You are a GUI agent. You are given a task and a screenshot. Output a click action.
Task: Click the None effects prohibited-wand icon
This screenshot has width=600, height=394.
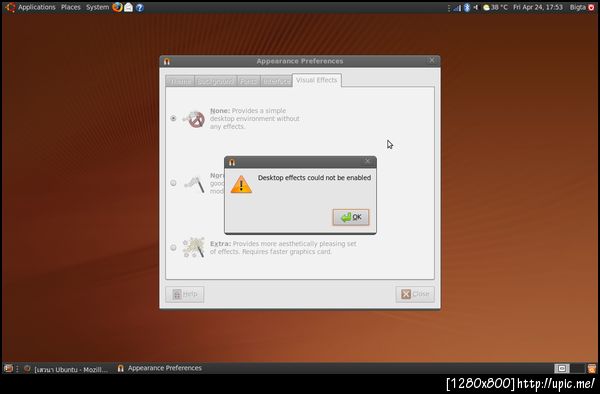[194, 119]
